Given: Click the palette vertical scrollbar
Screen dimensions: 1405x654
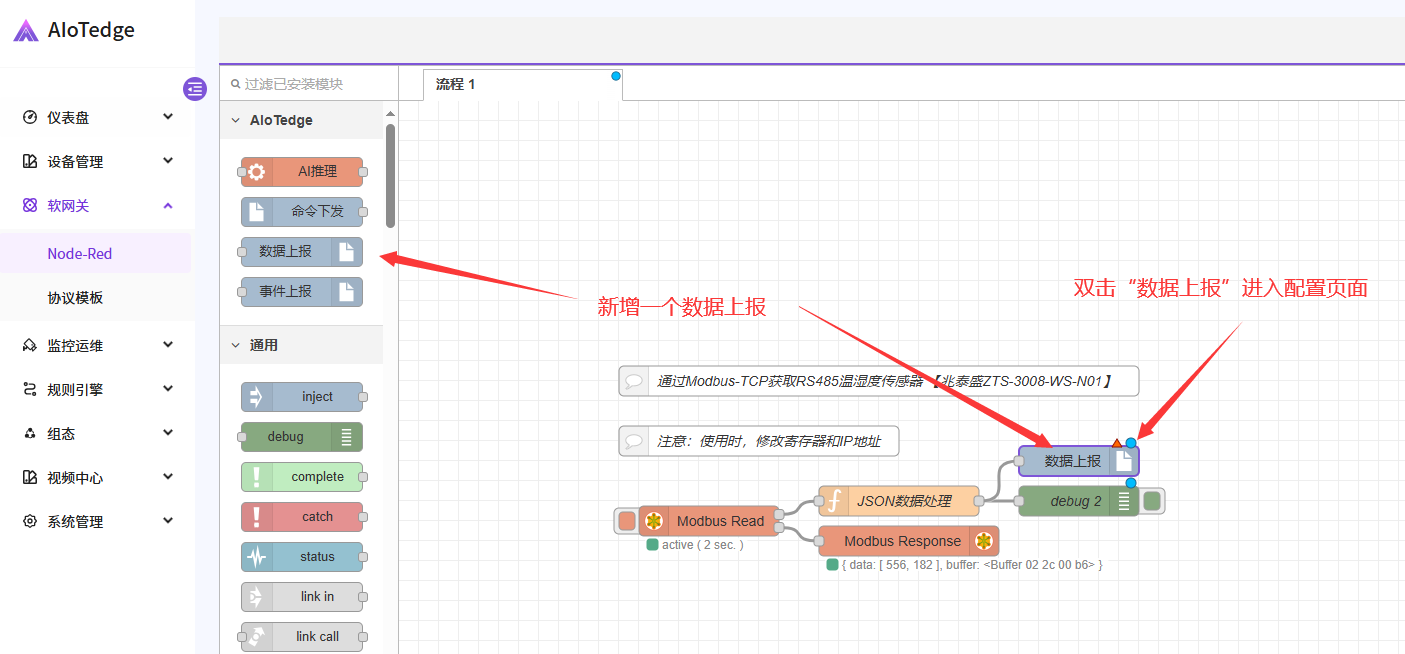Looking at the screenshot, I should (x=390, y=175).
